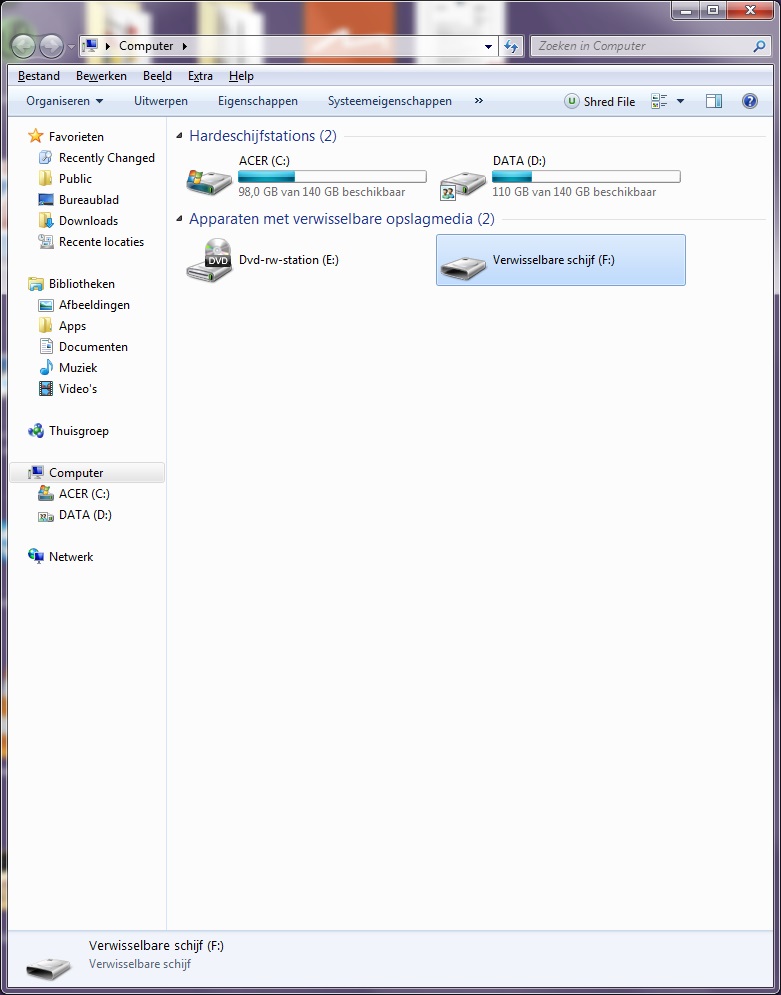Click the DATA (D:) capacity bar

click(586, 176)
